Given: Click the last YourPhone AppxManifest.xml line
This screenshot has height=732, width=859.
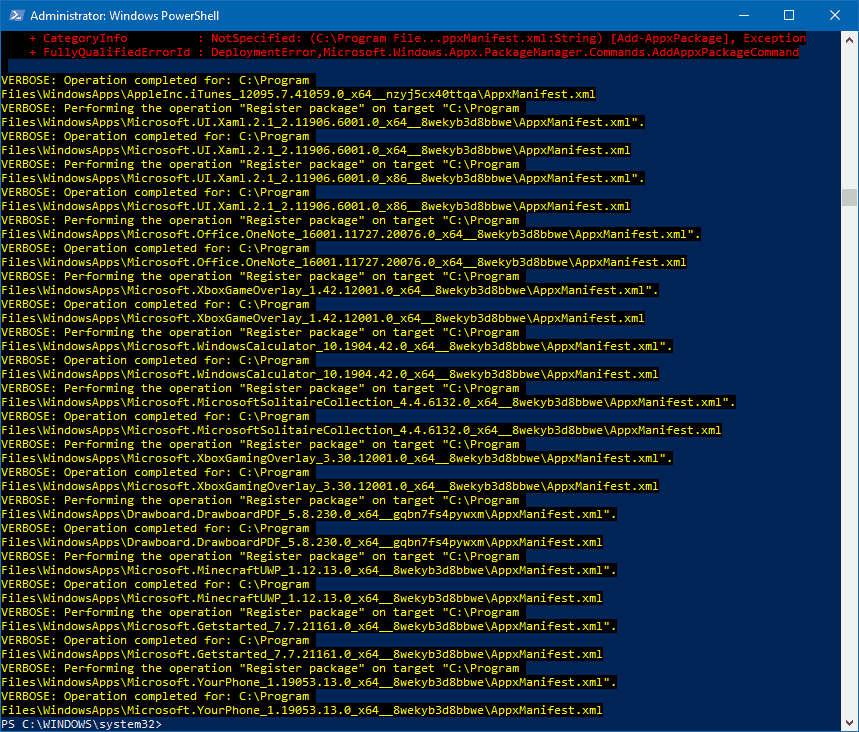Looking at the screenshot, I should point(301,710).
